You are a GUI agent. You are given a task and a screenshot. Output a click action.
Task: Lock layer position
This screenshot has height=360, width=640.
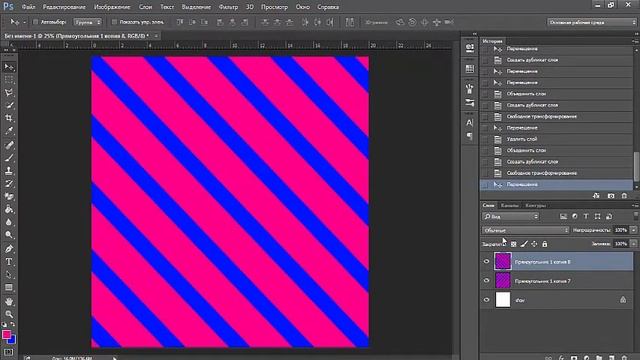pyautogui.click(x=534, y=244)
